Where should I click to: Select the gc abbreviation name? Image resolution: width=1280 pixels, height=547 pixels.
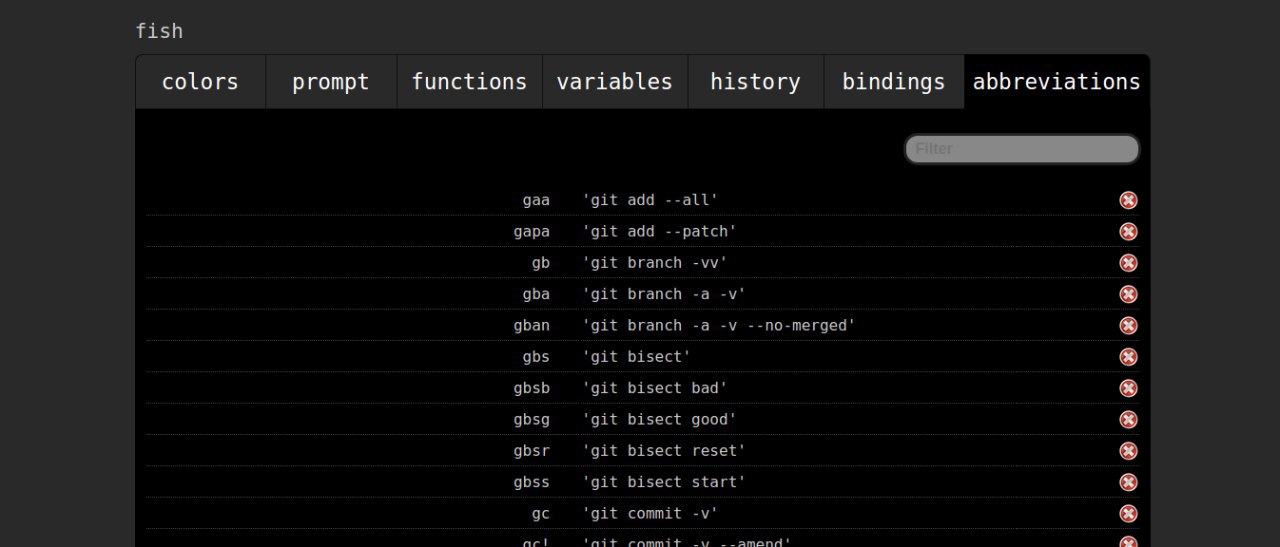[x=541, y=514]
